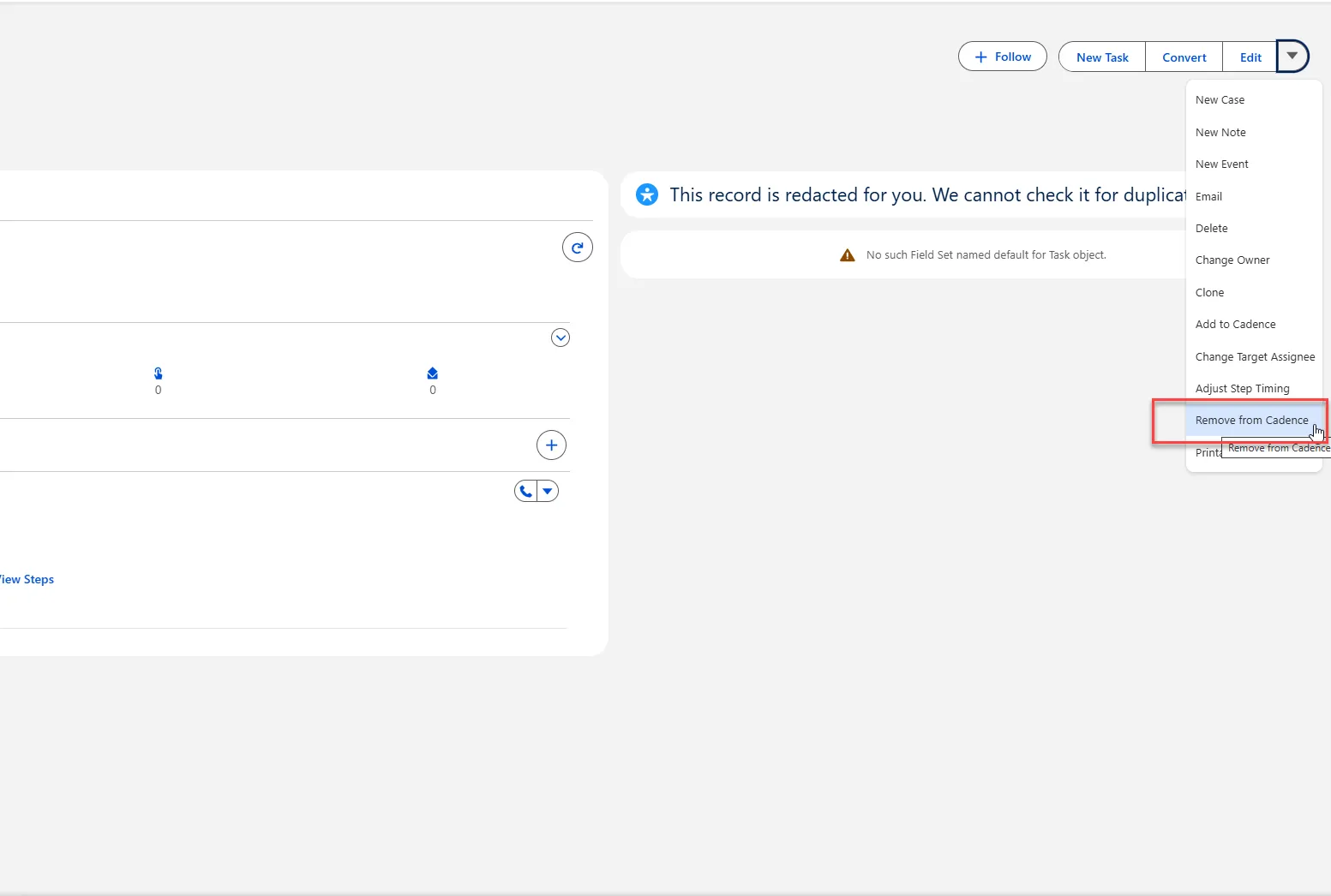1331x896 pixels.
Task: Open the View Steps link
Action: coord(27,580)
